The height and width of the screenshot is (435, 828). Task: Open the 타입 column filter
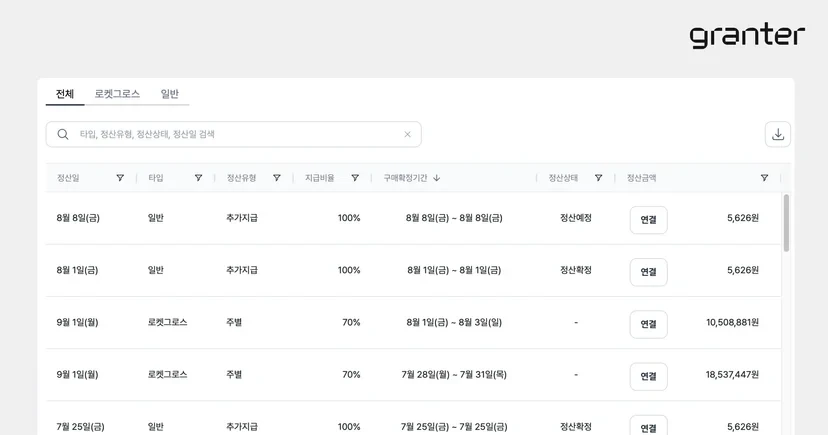[198, 178]
